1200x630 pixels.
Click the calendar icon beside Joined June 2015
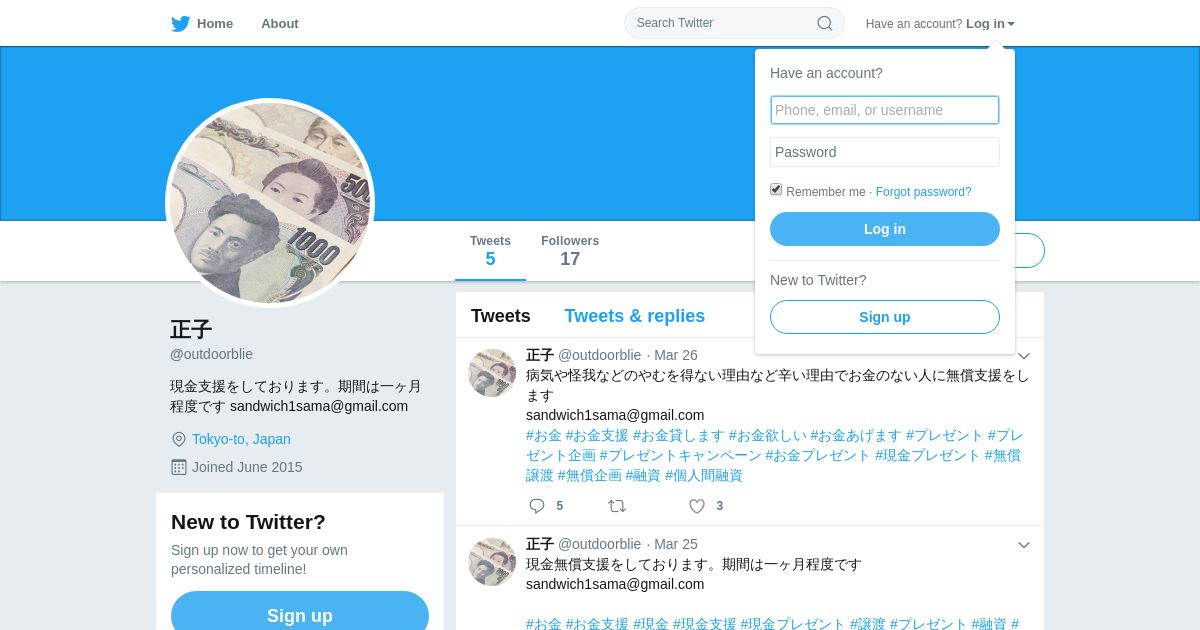pos(179,467)
